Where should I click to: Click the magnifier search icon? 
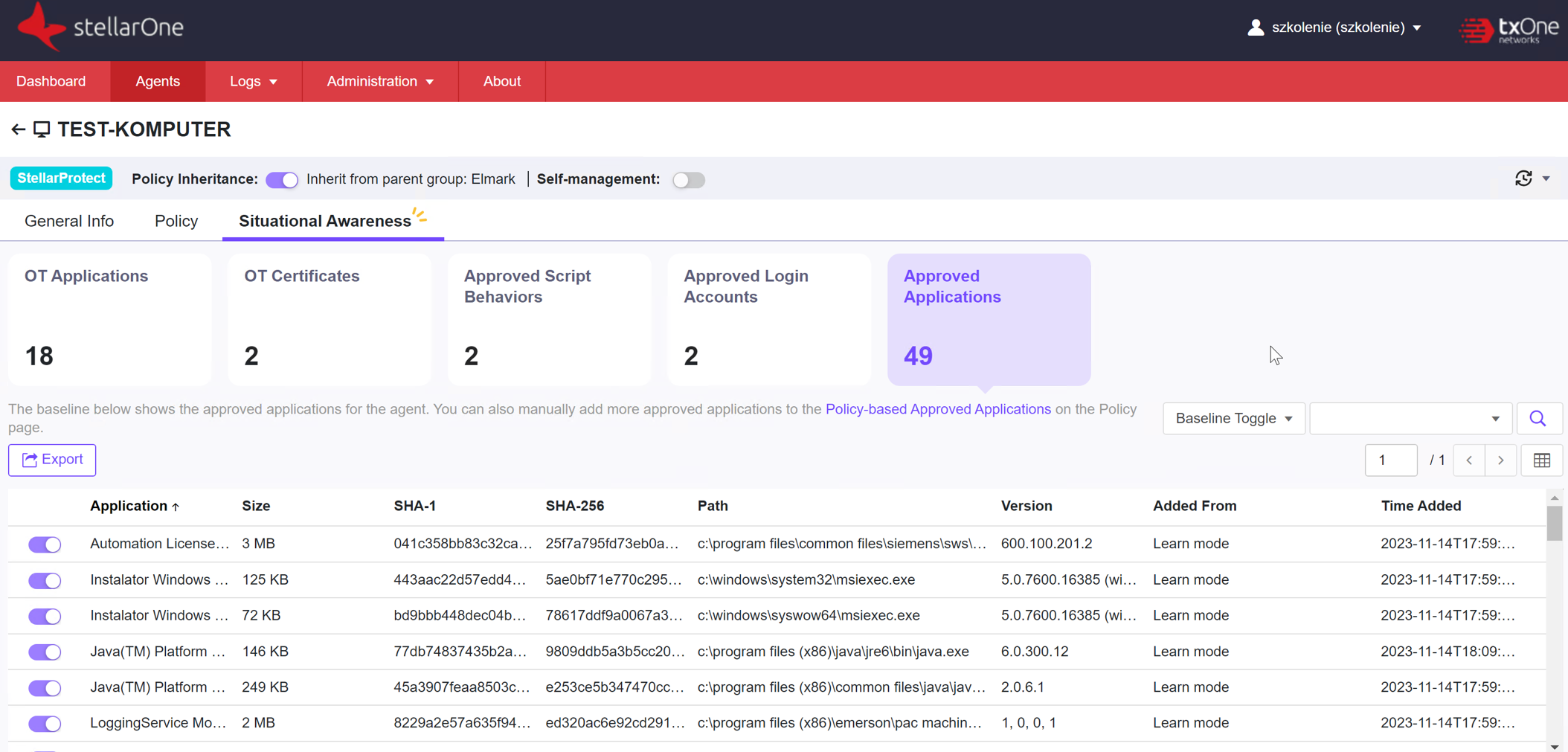1538,419
